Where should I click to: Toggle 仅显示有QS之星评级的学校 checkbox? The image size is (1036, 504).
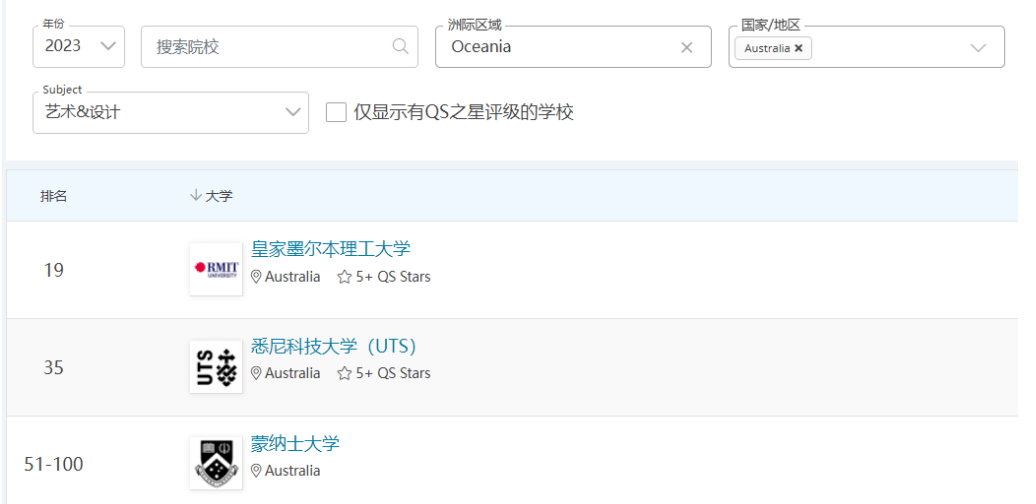(336, 112)
